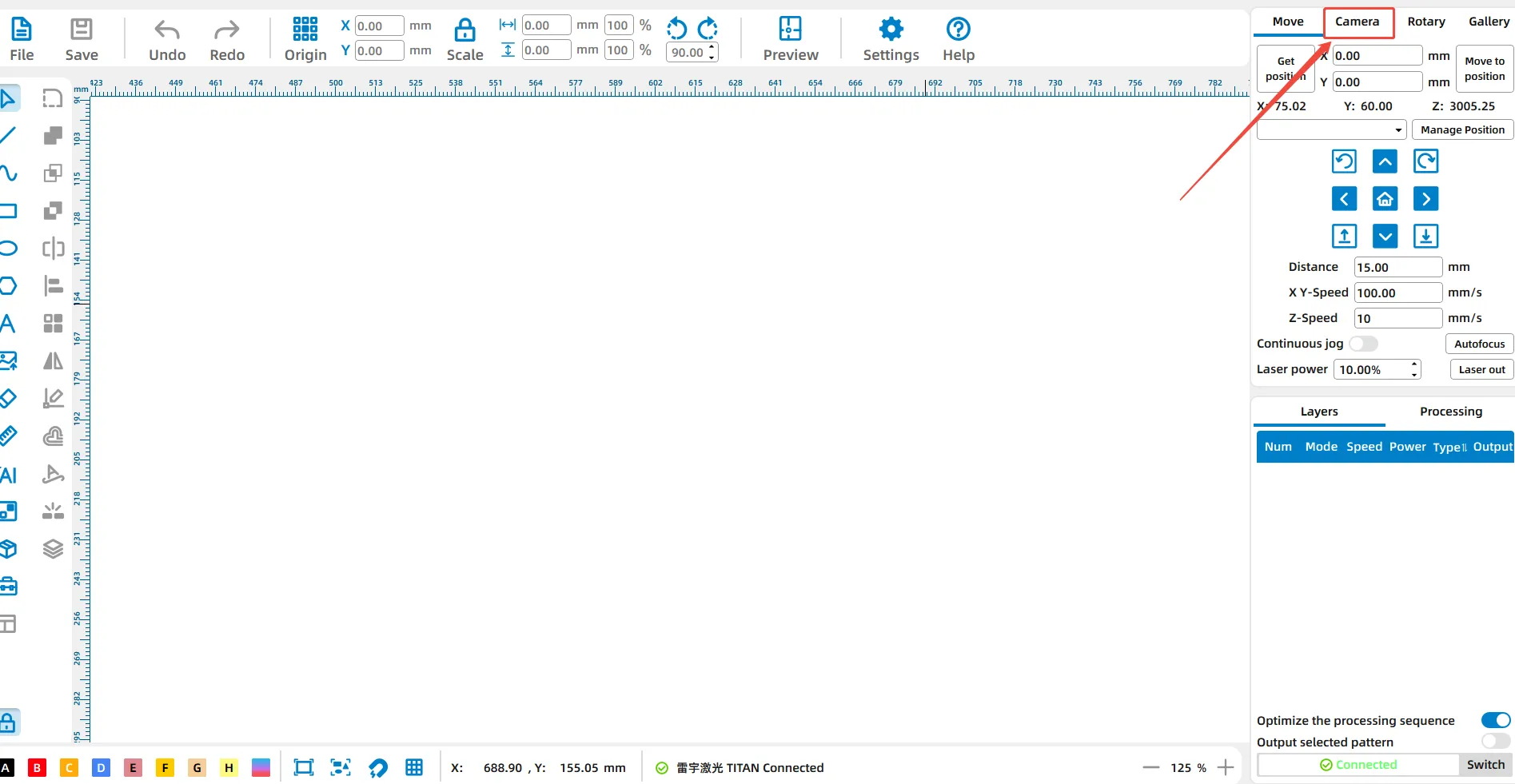
Task: Disable Optimize the processing sequence toggle
Action: point(1495,720)
